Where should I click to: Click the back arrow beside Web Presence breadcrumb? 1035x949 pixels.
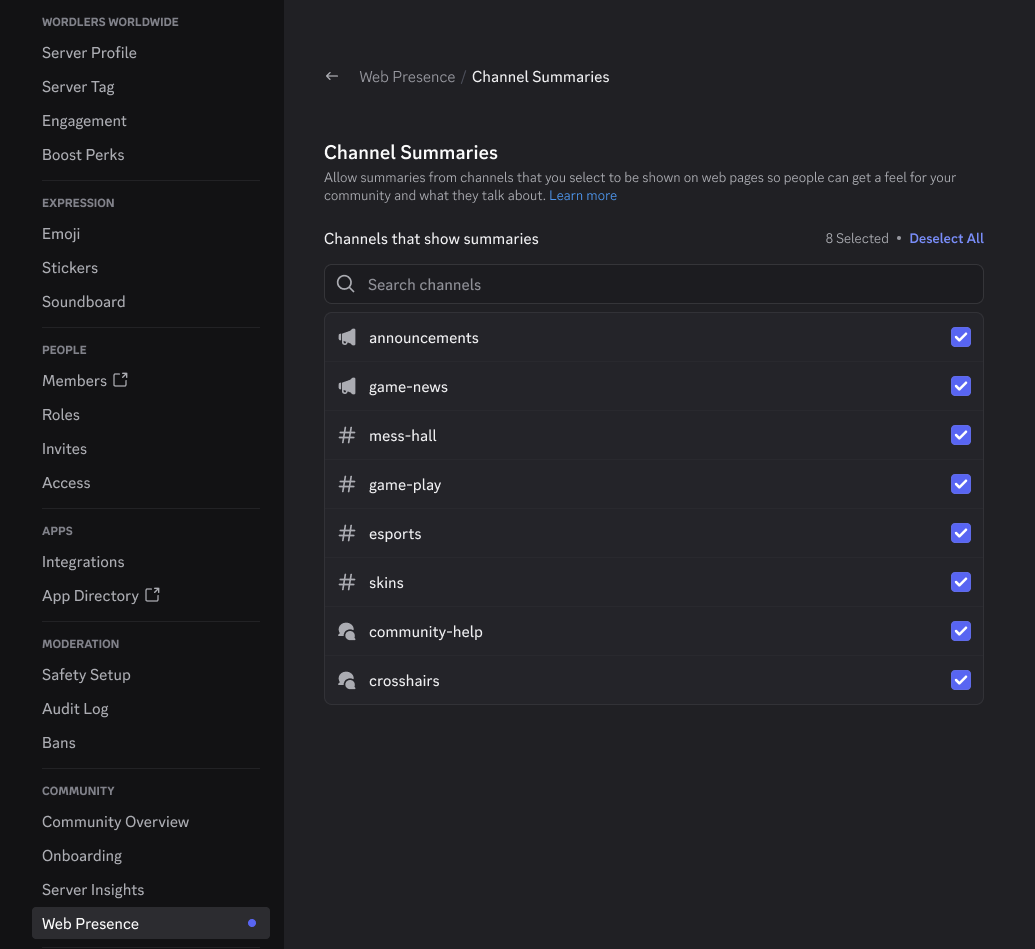point(331,77)
